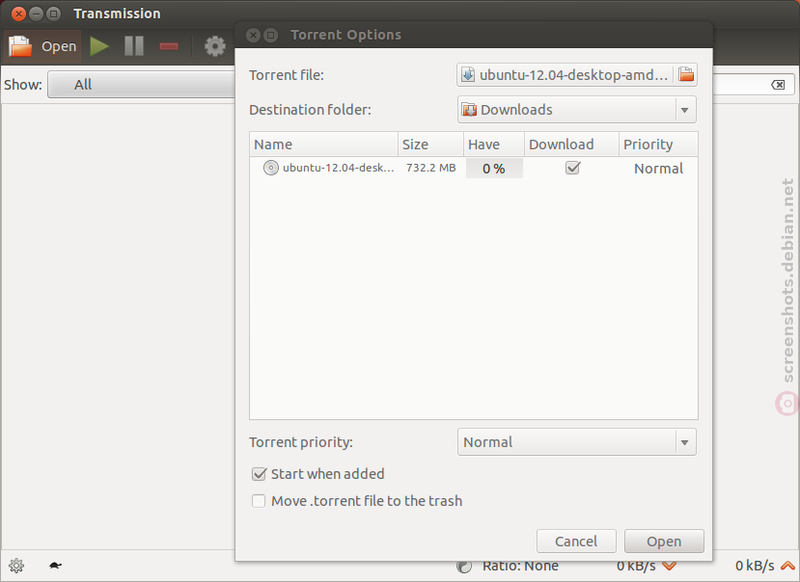Viewport: 800px width, 582px height.
Task: Click the Download column header
Action: [x=571, y=144]
